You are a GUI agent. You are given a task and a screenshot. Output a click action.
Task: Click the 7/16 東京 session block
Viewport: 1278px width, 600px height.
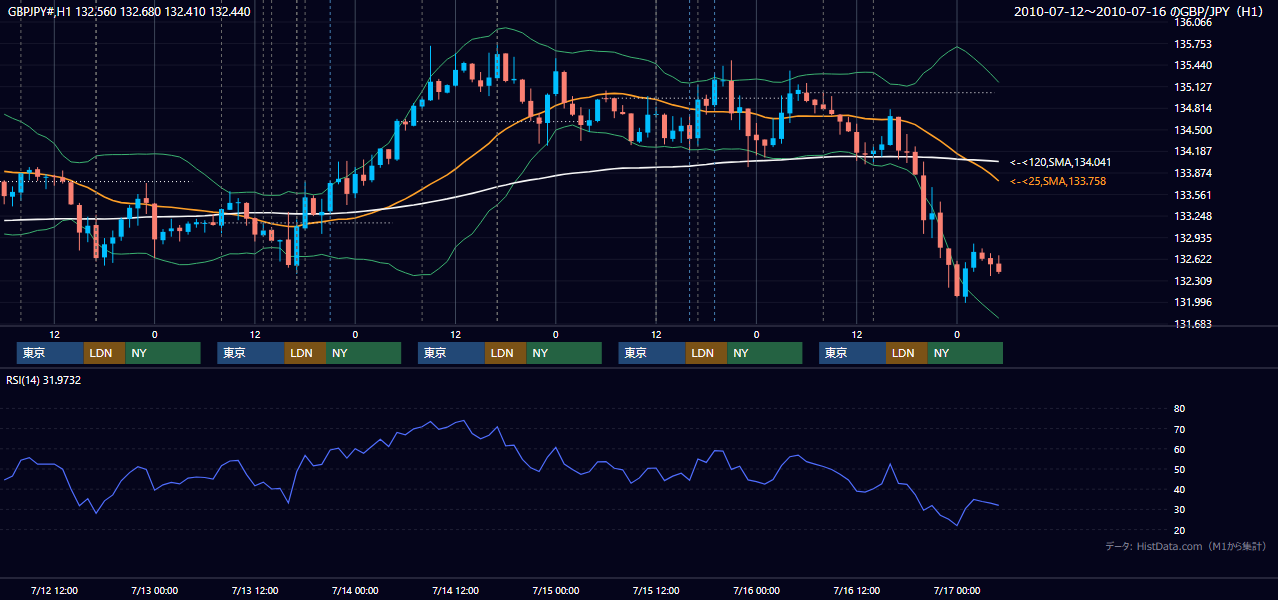(x=852, y=353)
